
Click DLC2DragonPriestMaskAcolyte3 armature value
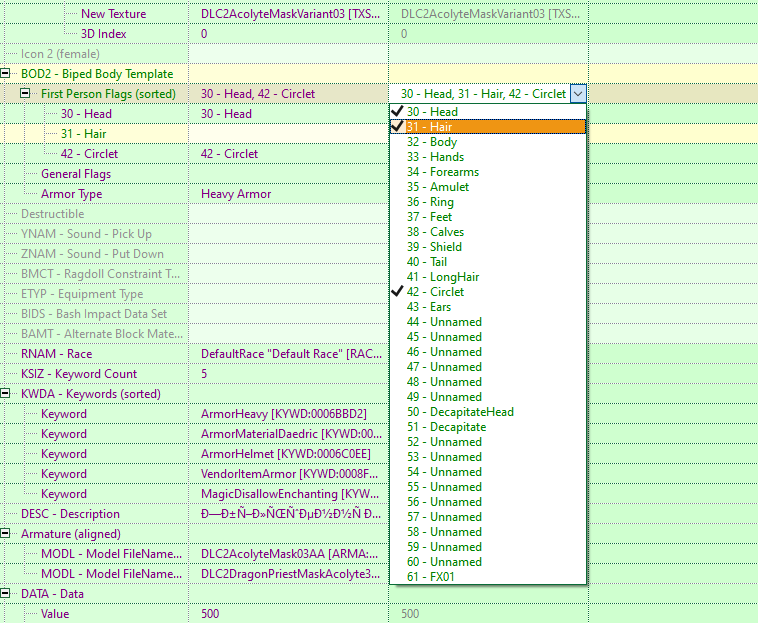pos(289,574)
